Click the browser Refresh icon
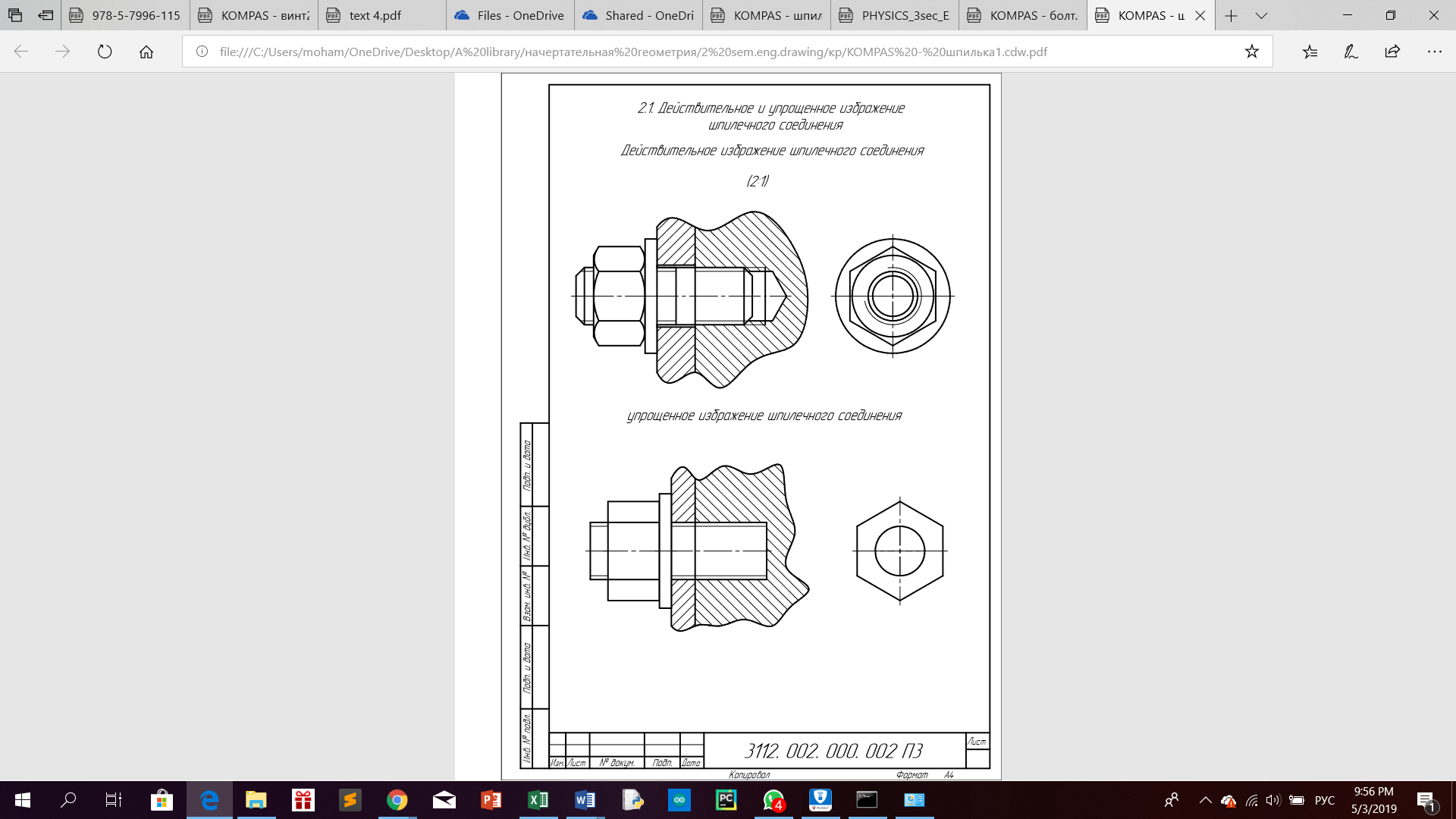The height and width of the screenshot is (819, 1456). 105,52
